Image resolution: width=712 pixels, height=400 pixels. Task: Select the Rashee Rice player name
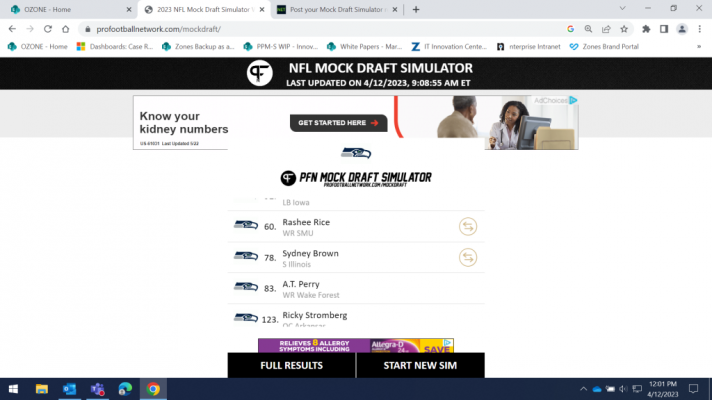pyautogui.click(x=306, y=222)
